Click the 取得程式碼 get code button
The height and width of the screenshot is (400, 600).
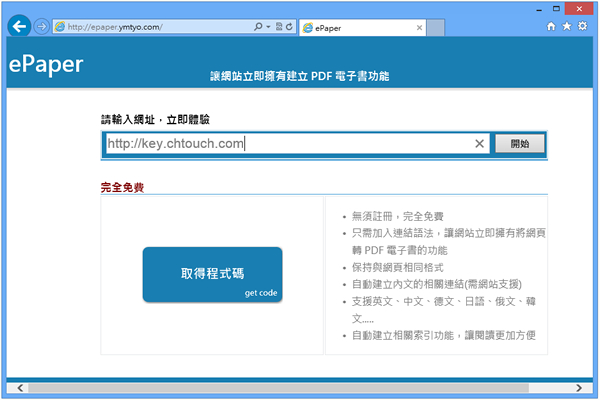[x=212, y=274]
